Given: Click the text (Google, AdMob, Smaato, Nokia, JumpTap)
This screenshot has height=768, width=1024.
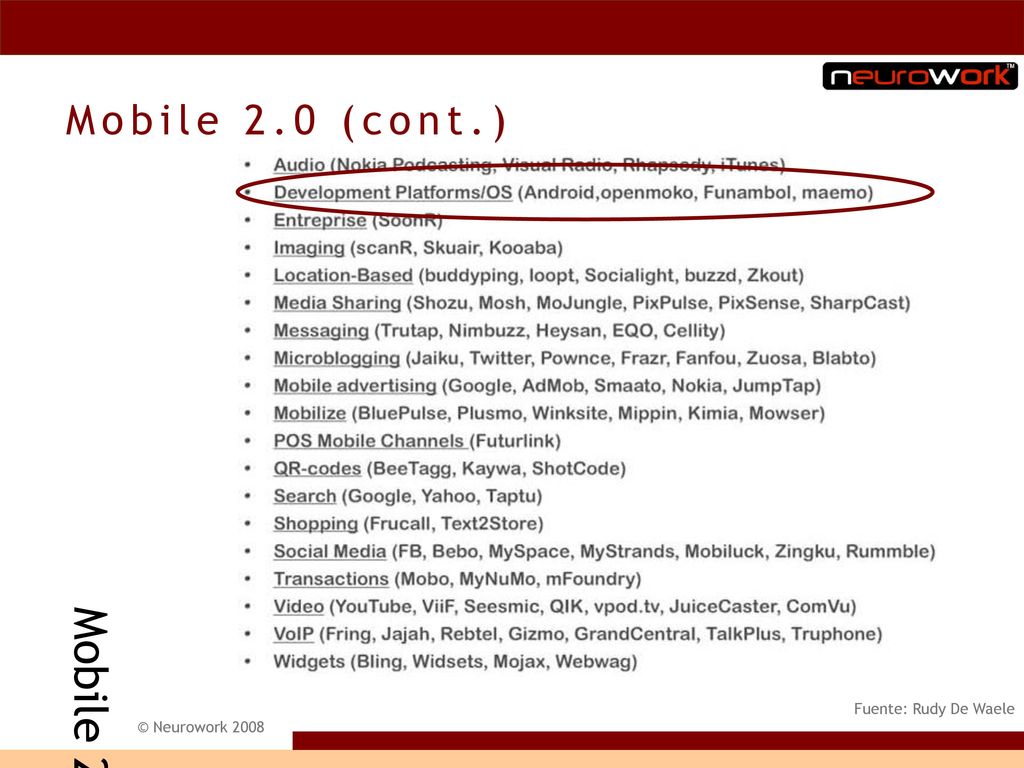Looking at the screenshot, I should [632, 385].
